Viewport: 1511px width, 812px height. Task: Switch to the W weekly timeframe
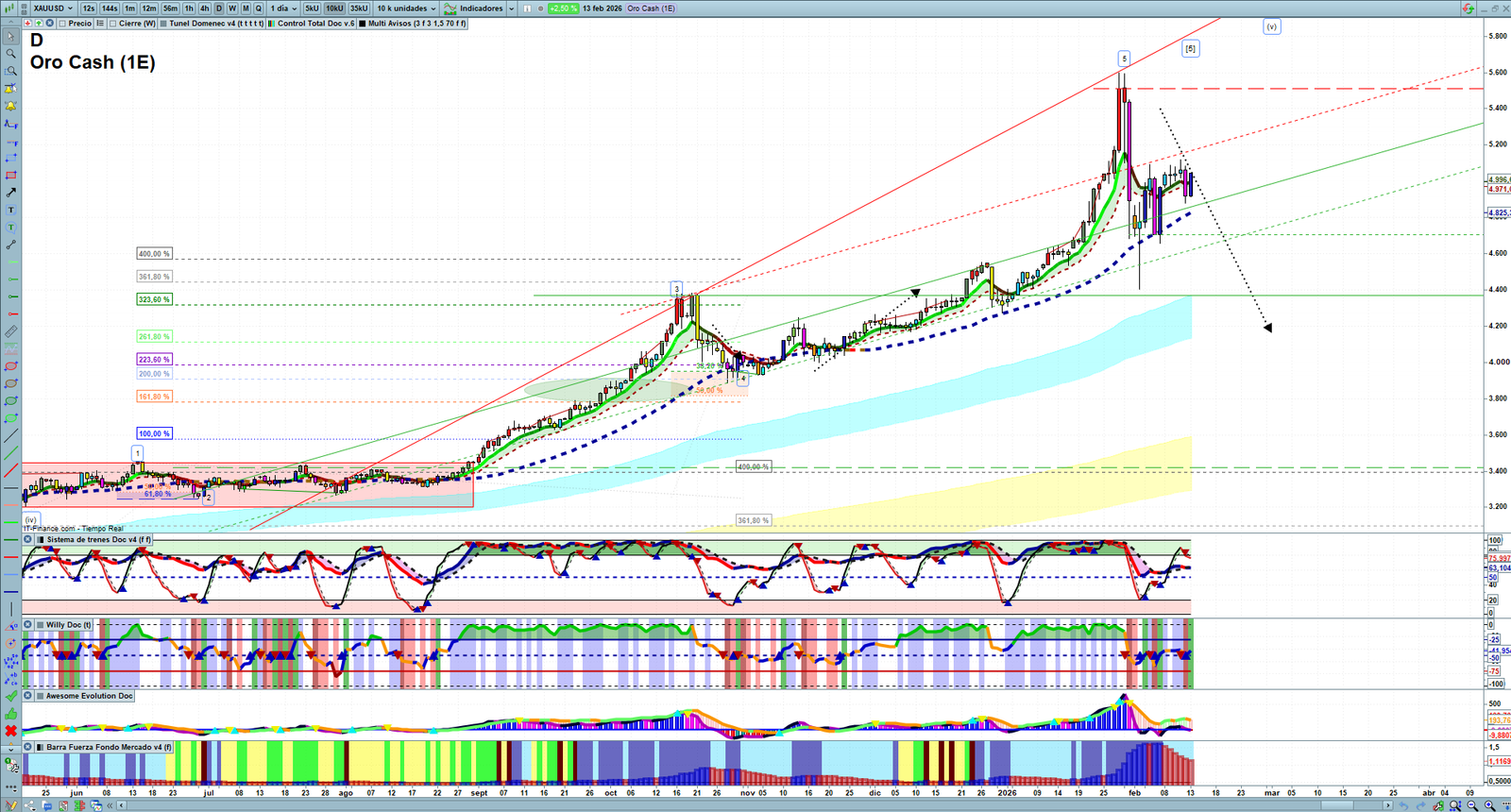pos(232,8)
